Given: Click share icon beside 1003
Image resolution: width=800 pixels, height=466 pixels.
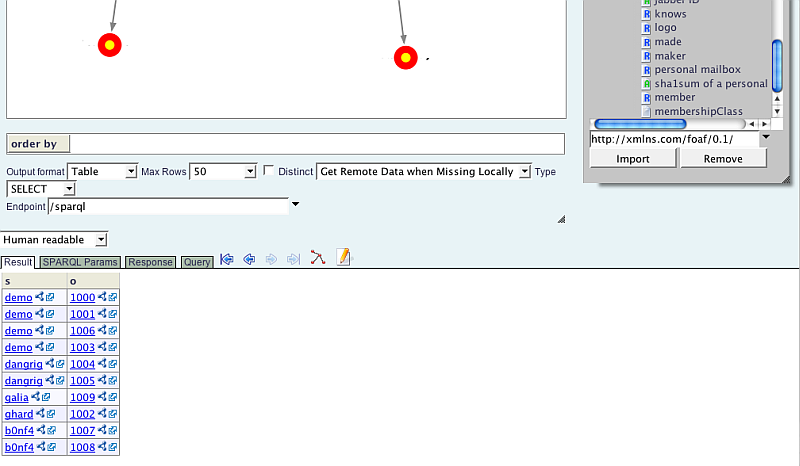Looking at the screenshot, I should [102, 347].
